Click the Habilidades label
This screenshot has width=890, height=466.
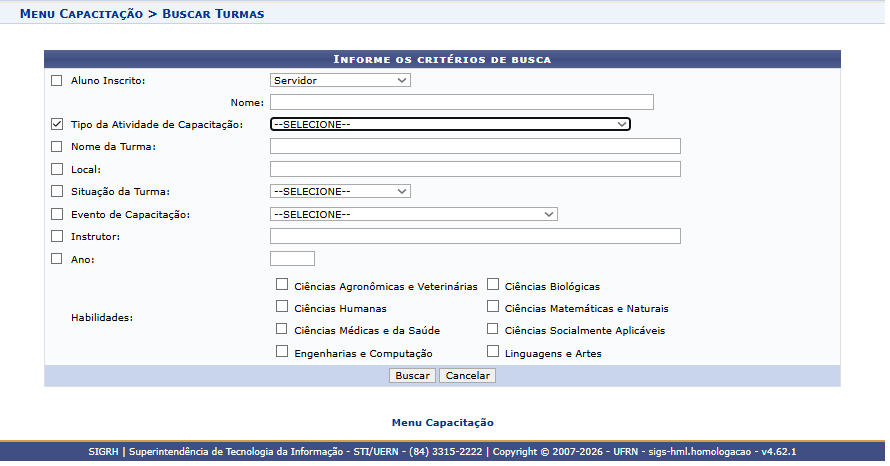point(102,318)
